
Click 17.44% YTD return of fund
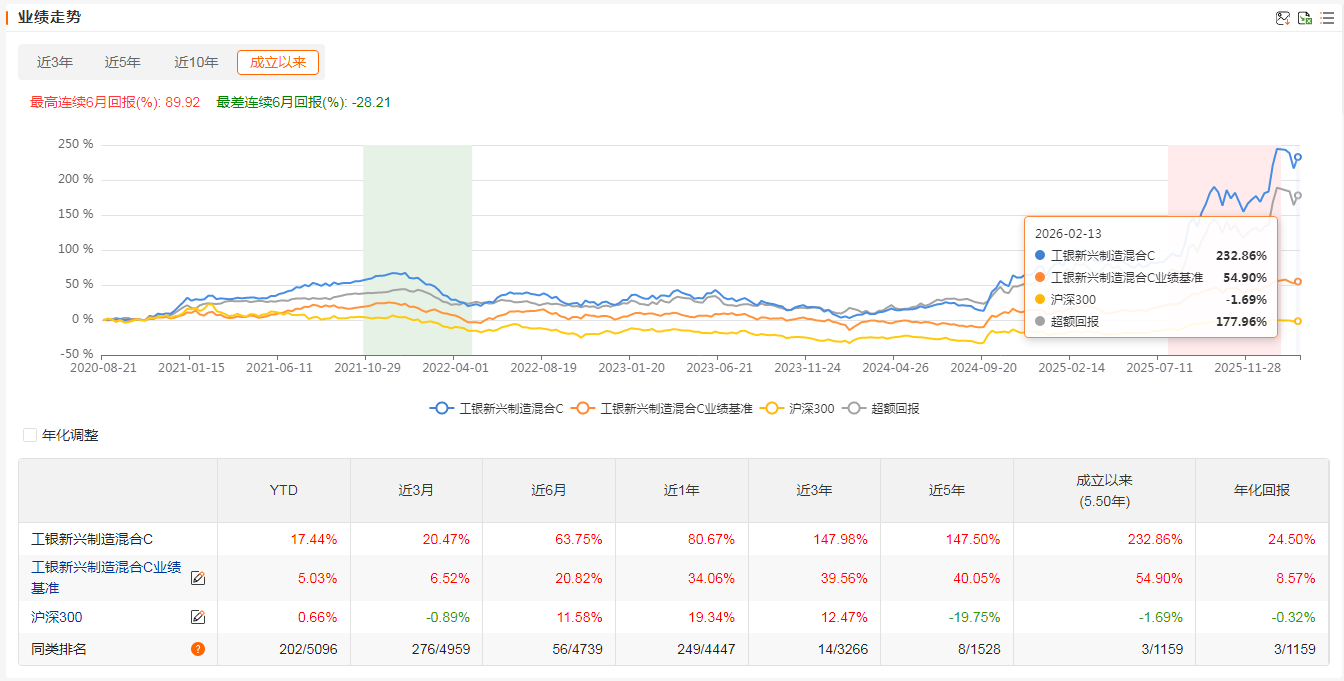coord(314,539)
